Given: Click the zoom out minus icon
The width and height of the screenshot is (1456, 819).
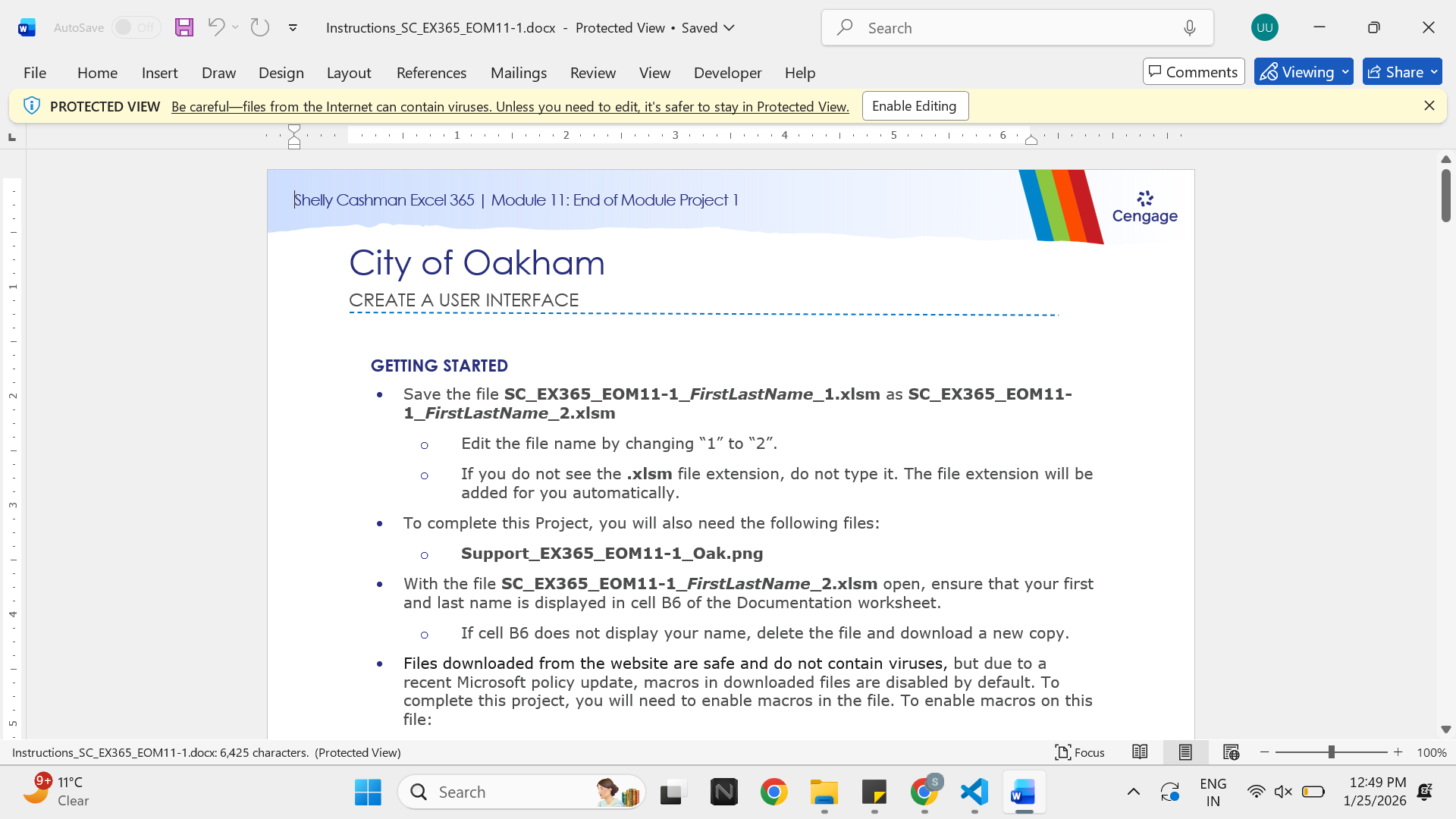Looking at the screenshot, I should [x=1264, y=752].
